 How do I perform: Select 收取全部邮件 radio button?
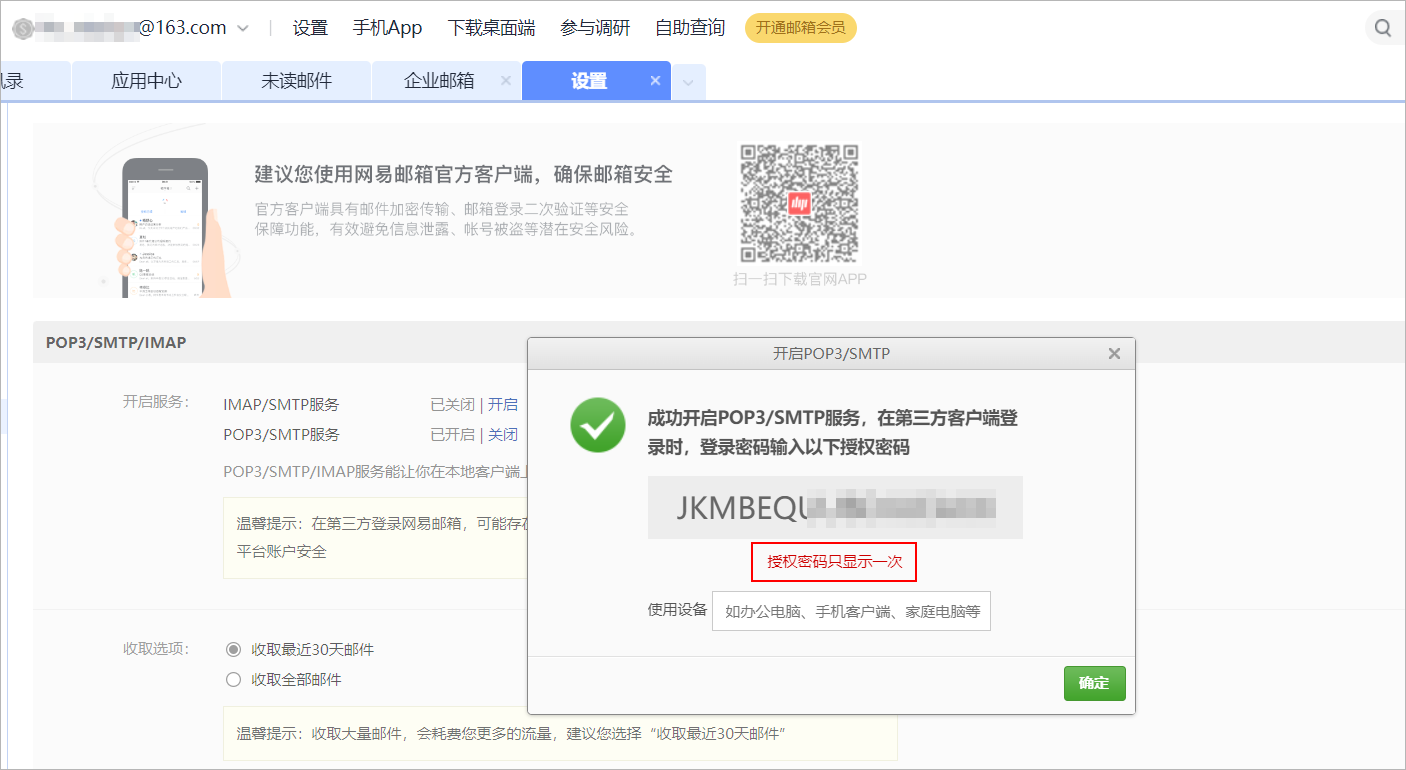click(234, 679)
